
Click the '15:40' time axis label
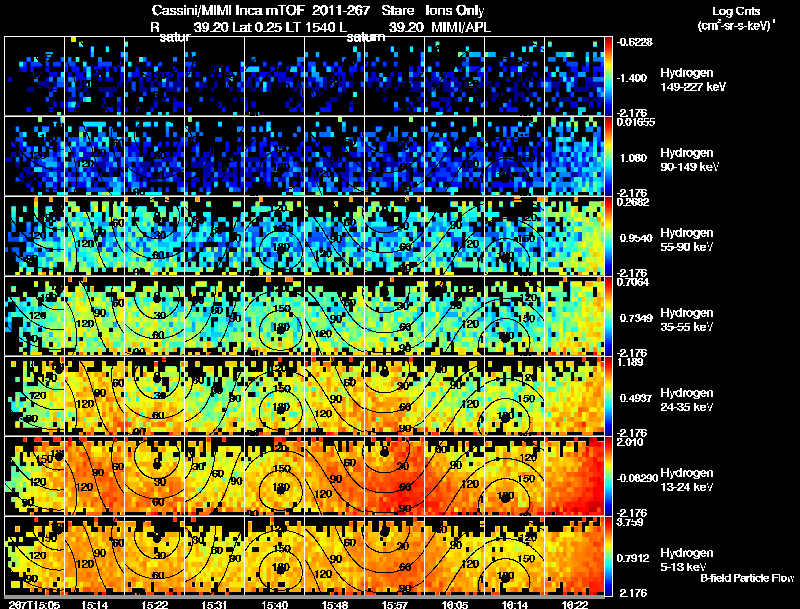pos(274,604)
